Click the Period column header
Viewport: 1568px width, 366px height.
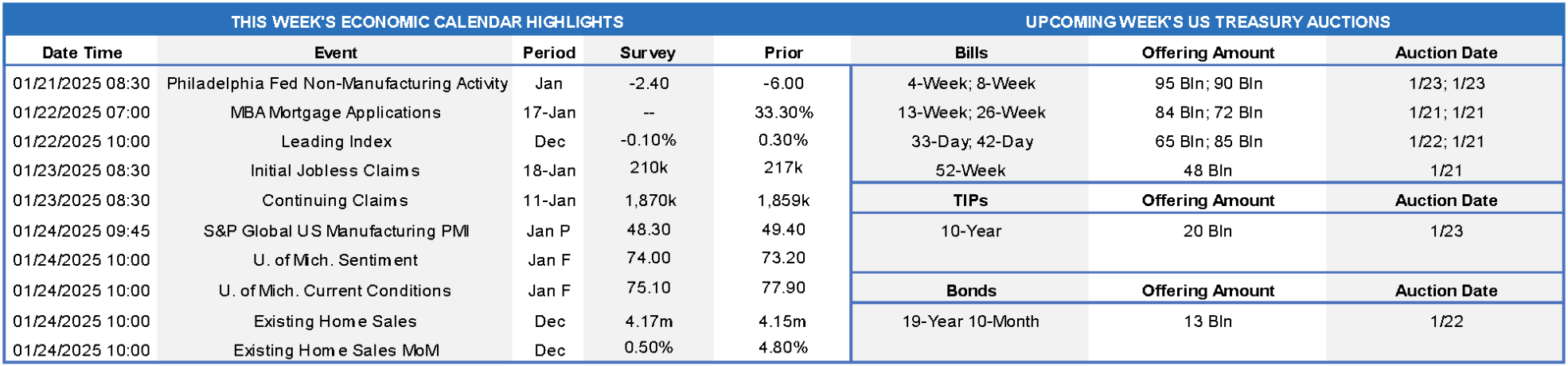click(548, 53)
